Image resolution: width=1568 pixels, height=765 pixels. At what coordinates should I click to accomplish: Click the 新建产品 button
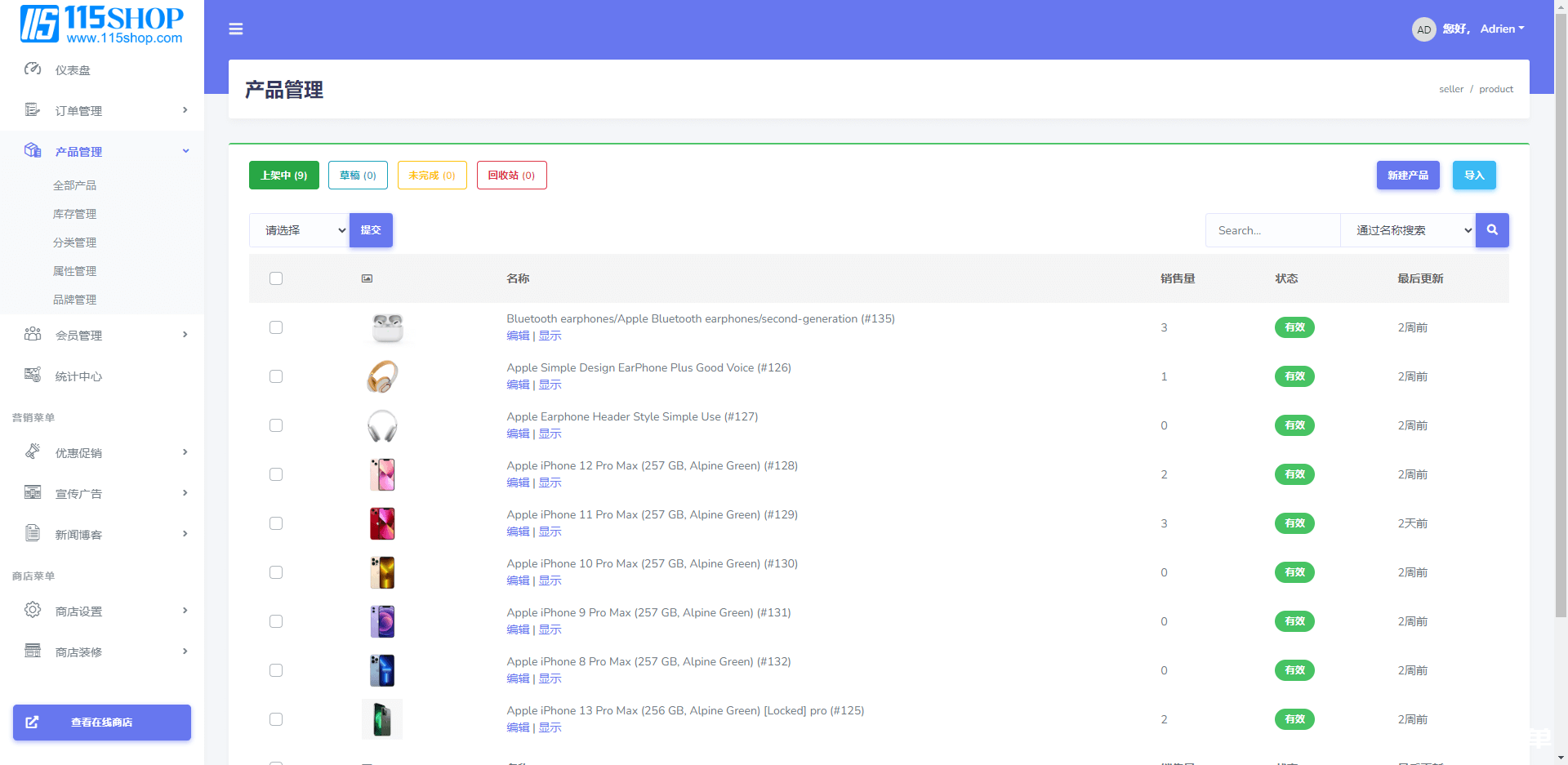pos(1408,176)
